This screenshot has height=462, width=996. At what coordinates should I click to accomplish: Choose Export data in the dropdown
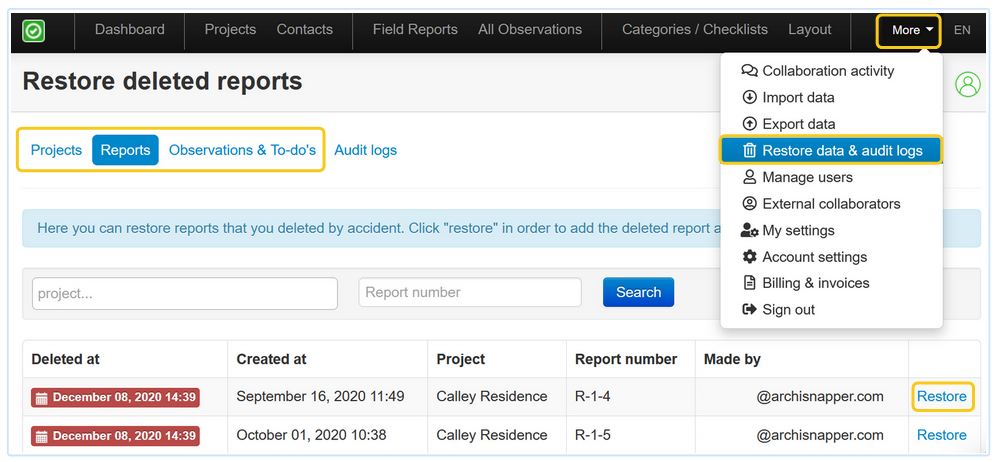798,124
